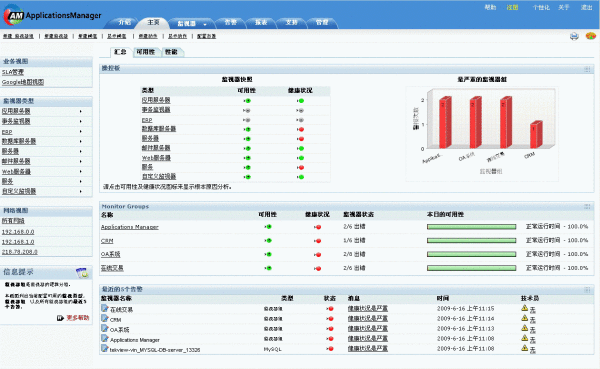Open the 告警 main tab
Screen dimensions: 600x369
pos(230,23)
